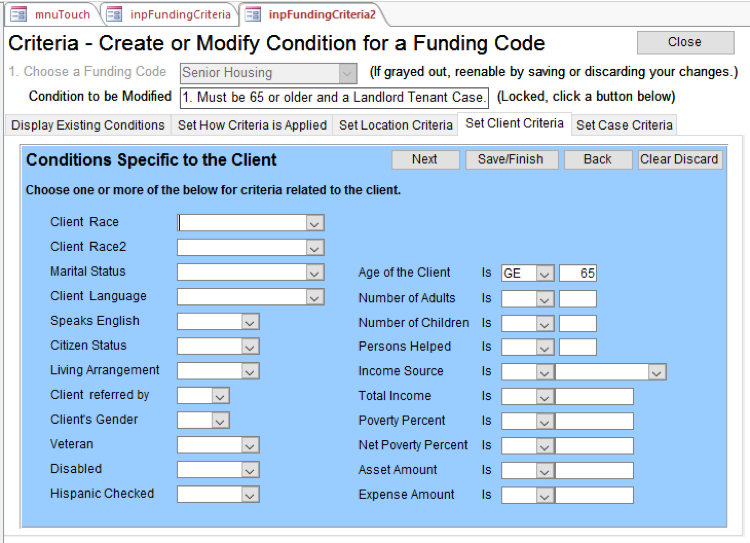This screenshot has width=750, height=543.
Task: Open the Set Location Criteria tab
Action: pyautogui.click(x=395, y=125)
